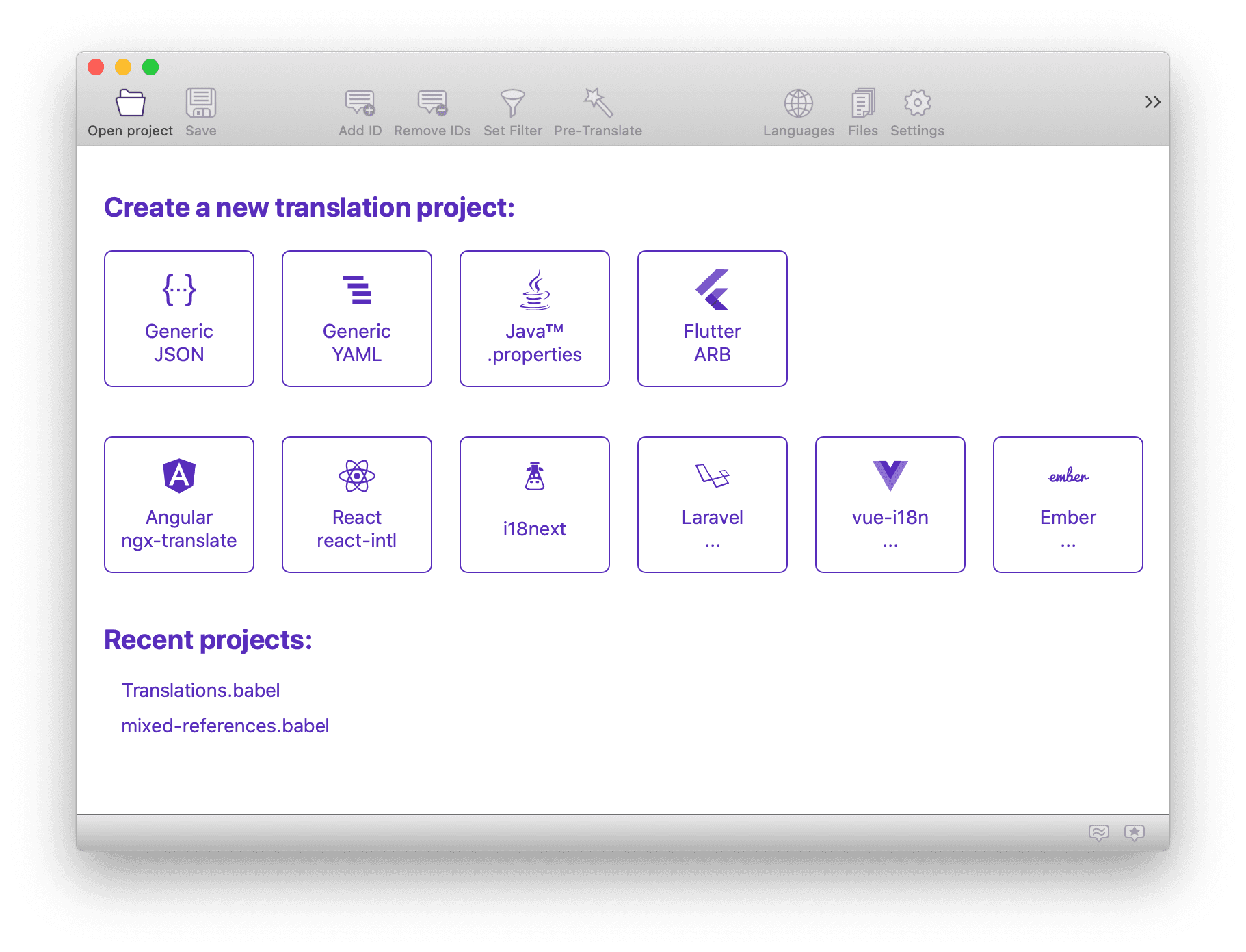The width and height of the screenshot is (1246, 952).
Task: Create a Flutter ARB project
Action: (712, 319)
